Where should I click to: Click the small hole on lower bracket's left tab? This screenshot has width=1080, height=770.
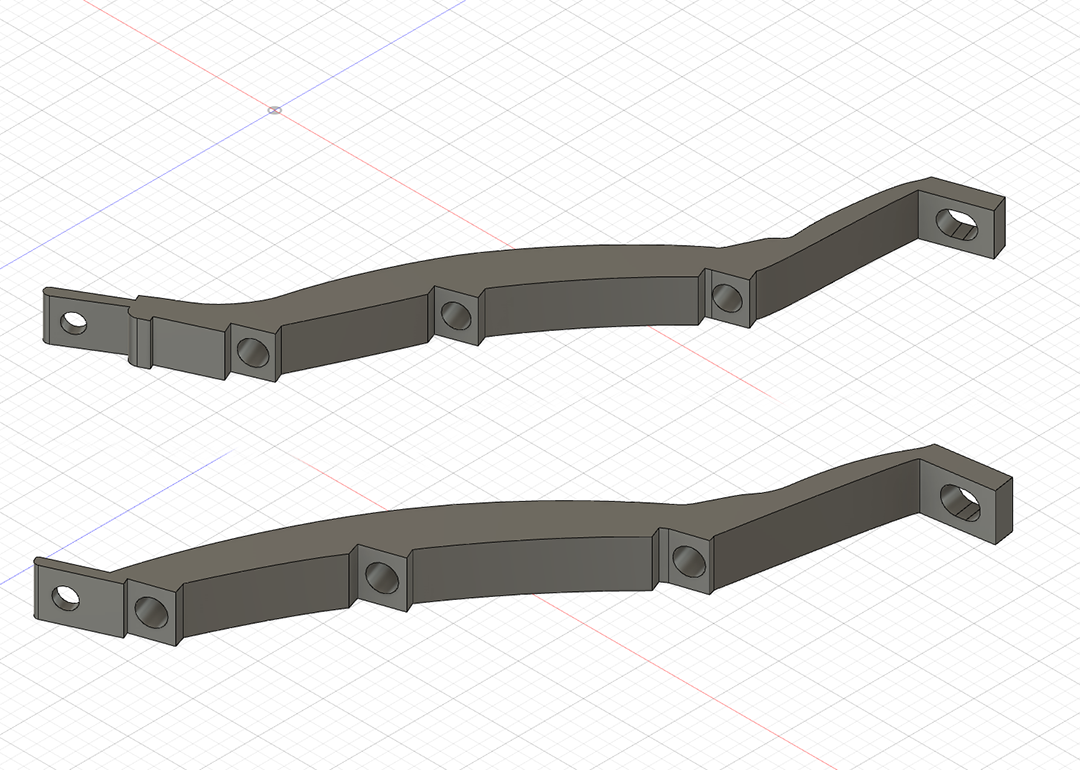point(65,598)
